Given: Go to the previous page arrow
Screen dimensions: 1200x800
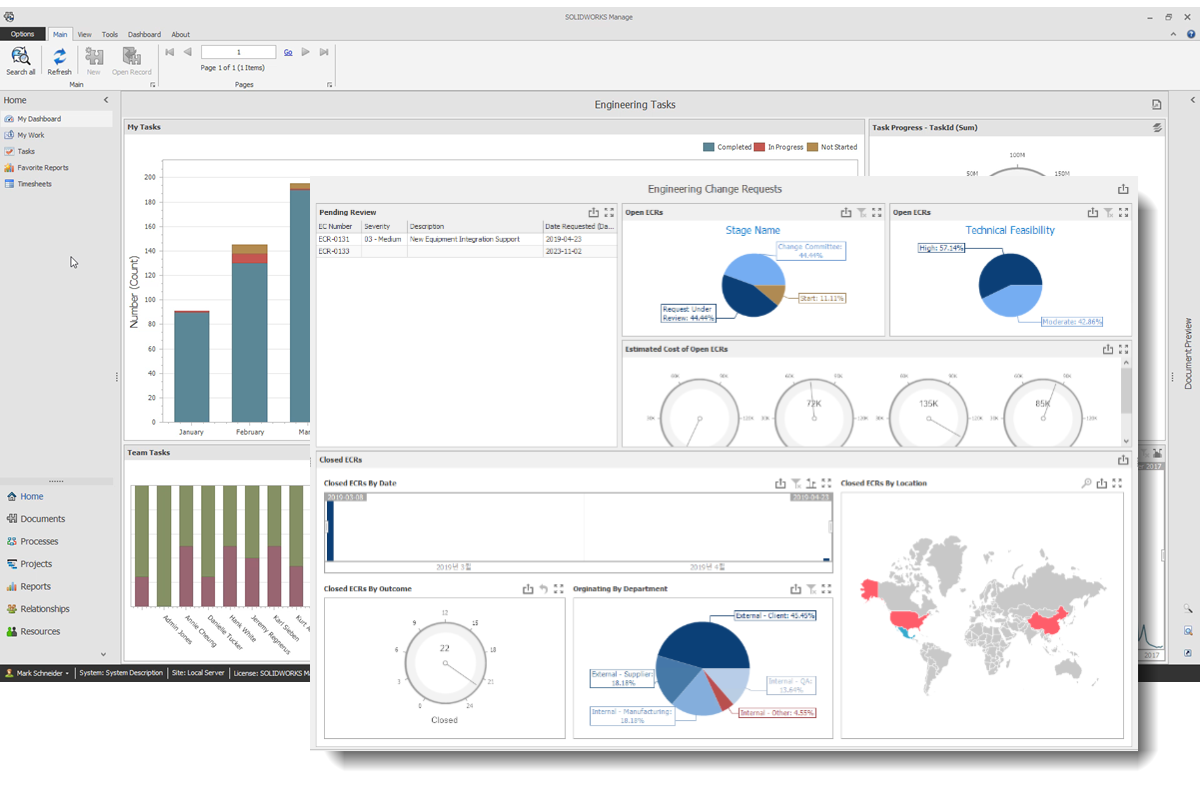Looking at the screenshot, I should point(187,52).
